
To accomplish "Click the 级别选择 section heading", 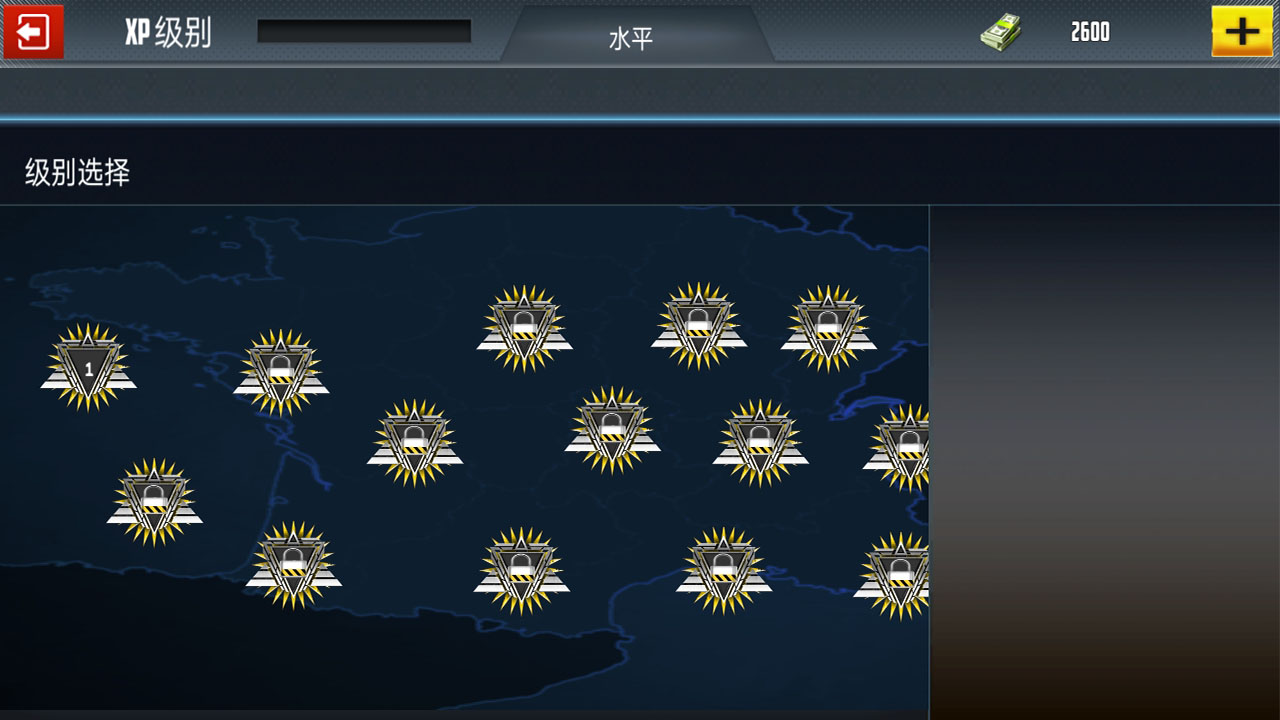I will tap(78, 173).
